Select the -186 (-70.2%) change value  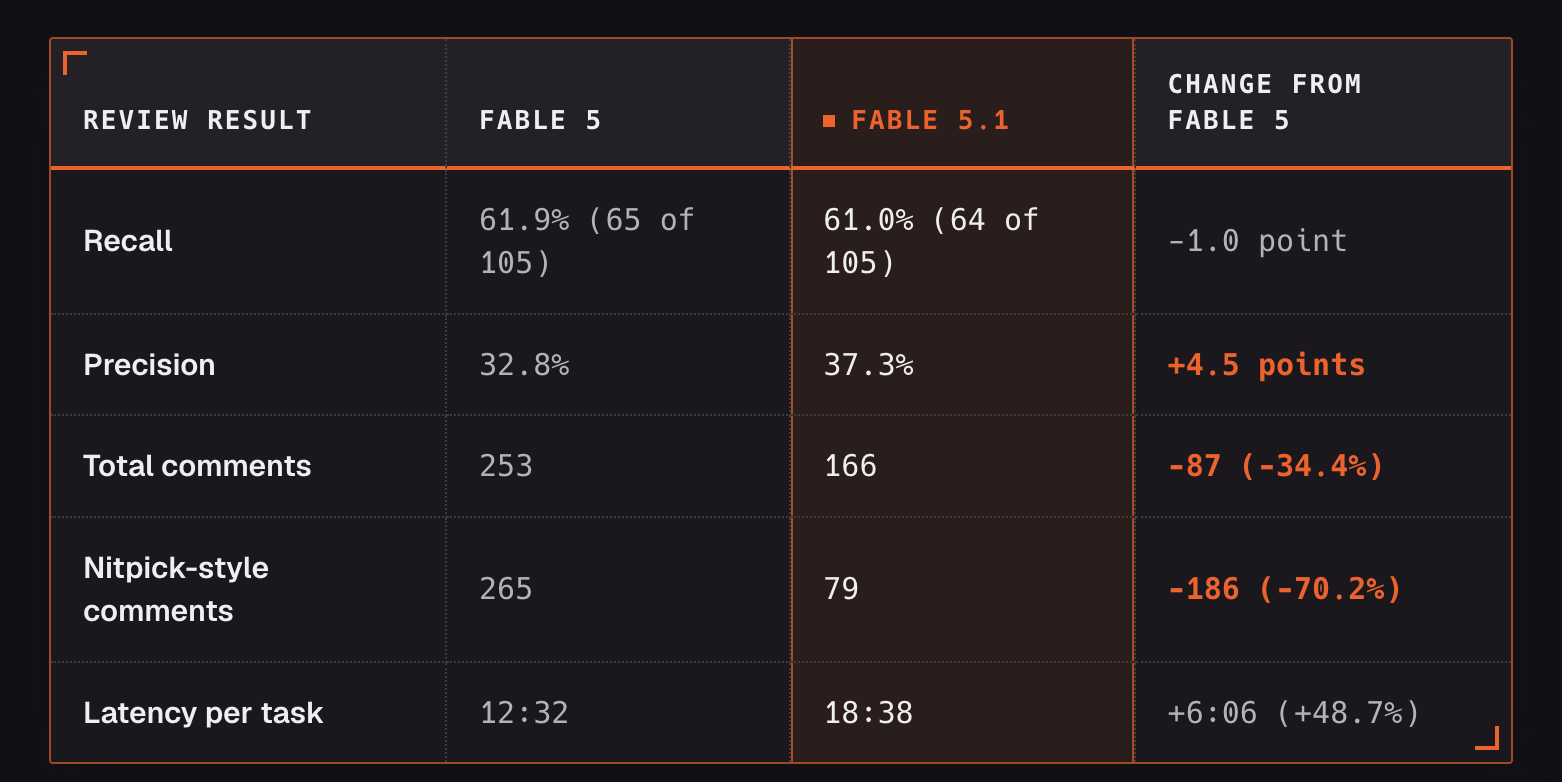point(1285,589)
